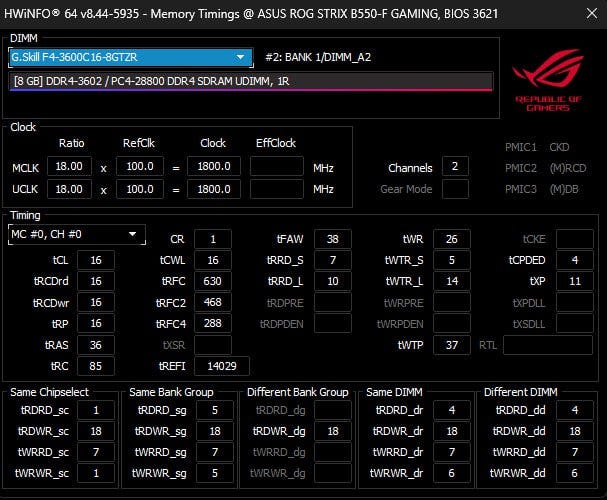This screenshot has width=607, height=500.
Task: Click the tRDRD_sc value field
Action: point(96,410)
